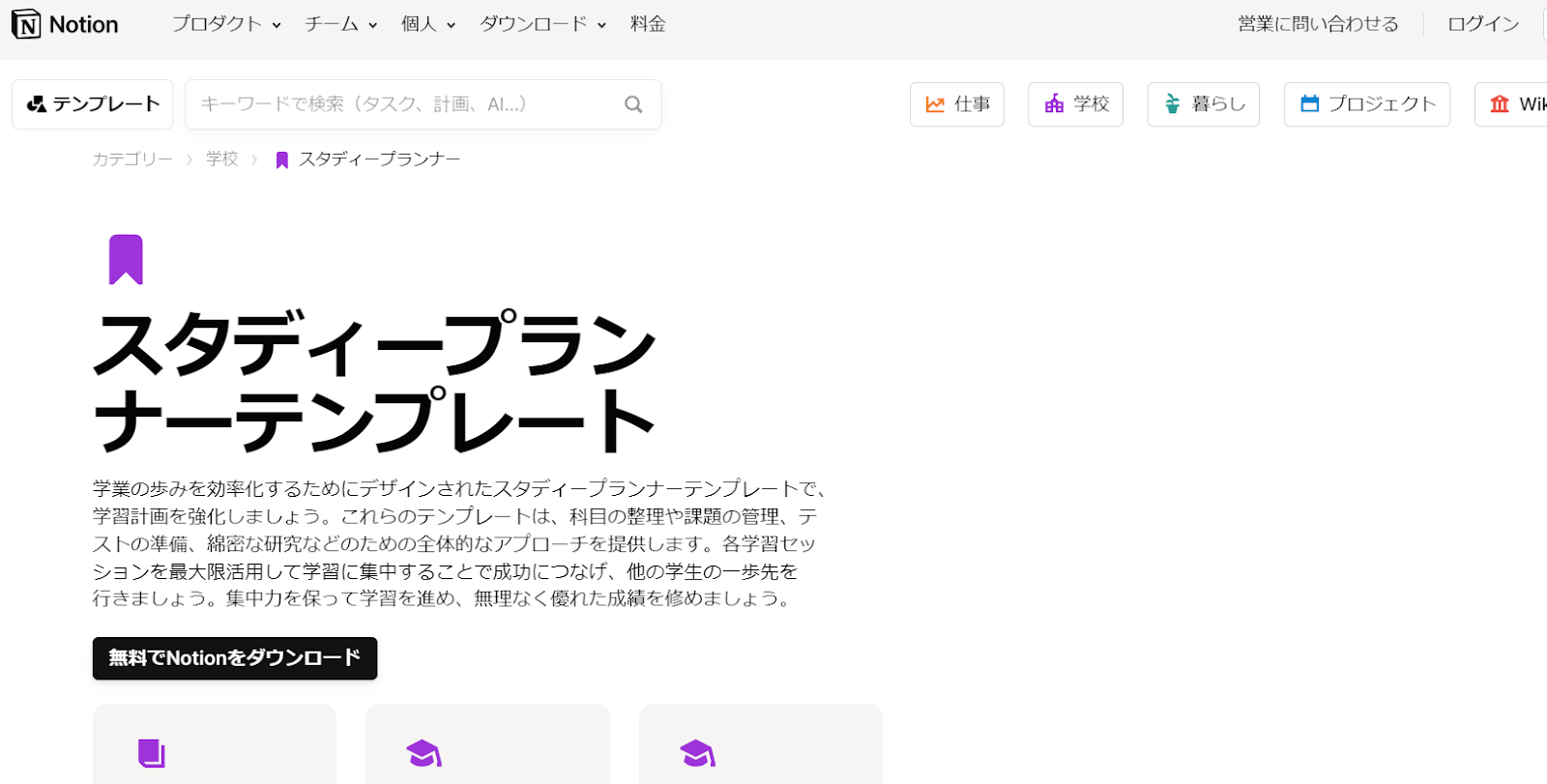The height and width of the screenshot is (784, 1547).
Task: Click the shapes icon in テンプレート button
Action: (37, 104)
